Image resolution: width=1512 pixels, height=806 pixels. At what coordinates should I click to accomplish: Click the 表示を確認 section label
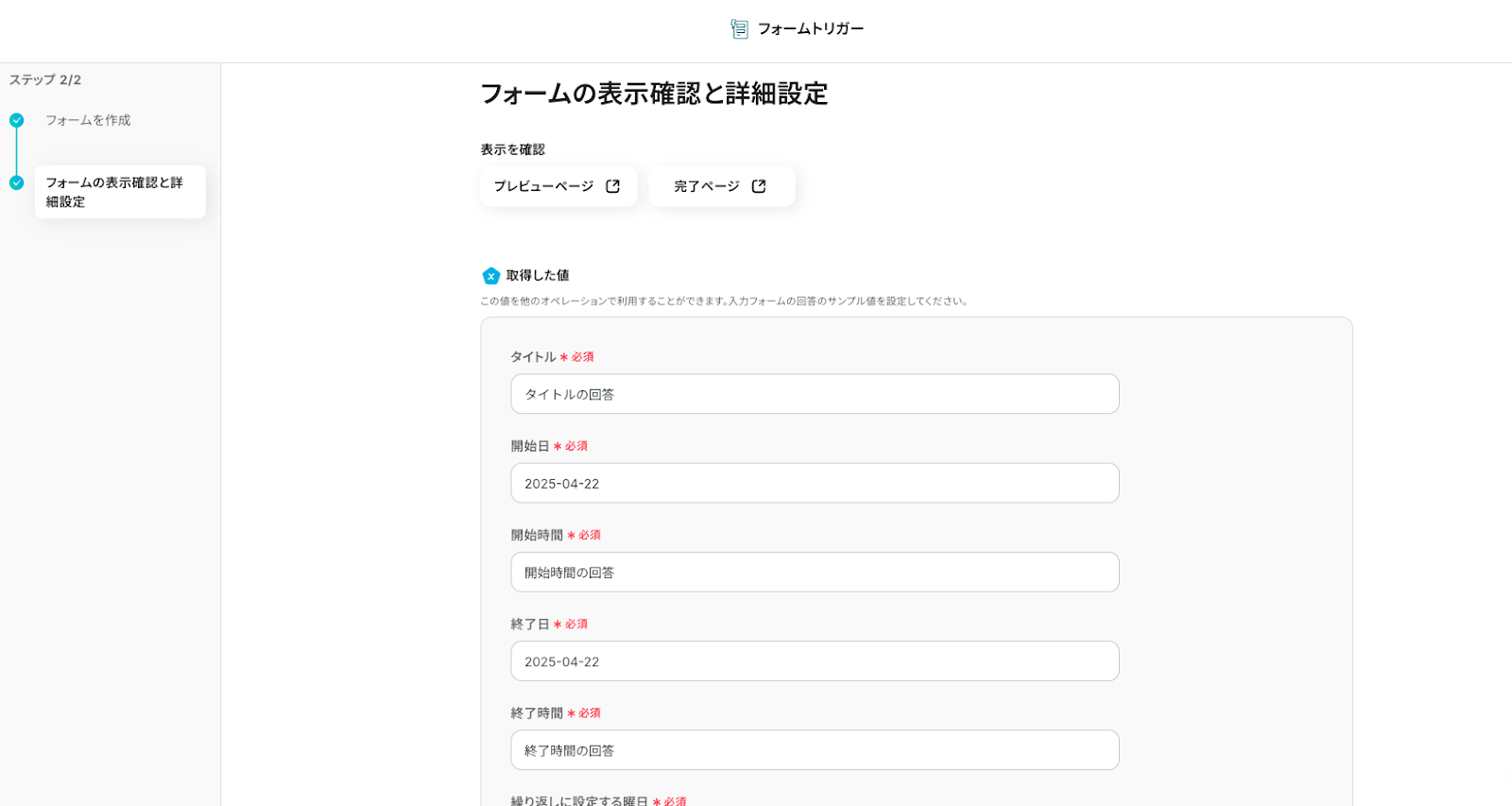[512, 149]
